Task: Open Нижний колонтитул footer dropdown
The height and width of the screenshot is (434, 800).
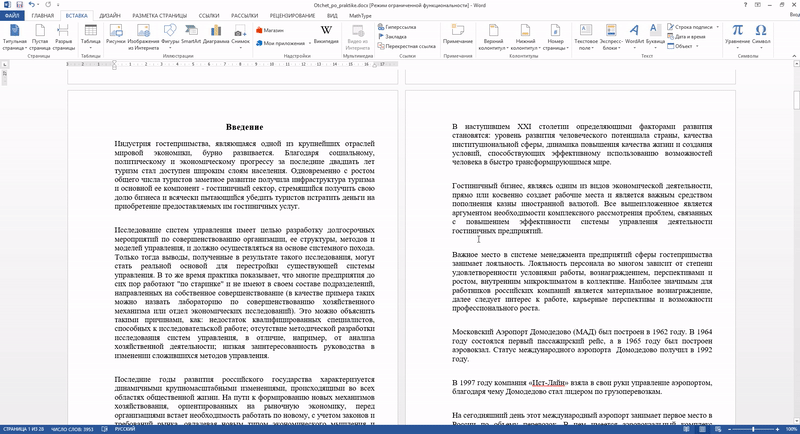Action: (x=525, y=36)
